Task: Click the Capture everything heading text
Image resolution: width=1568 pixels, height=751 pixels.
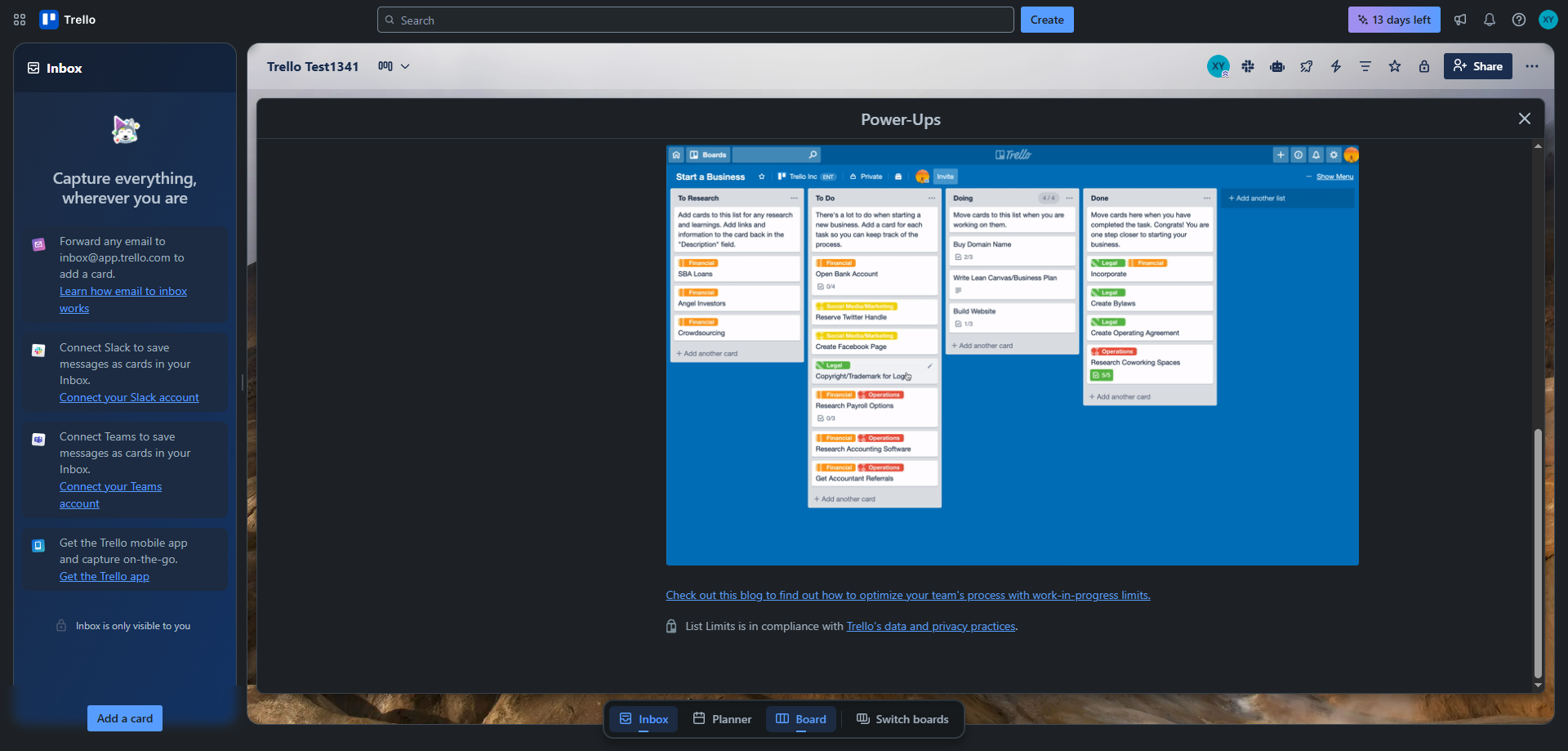Action: coord(125,188)
